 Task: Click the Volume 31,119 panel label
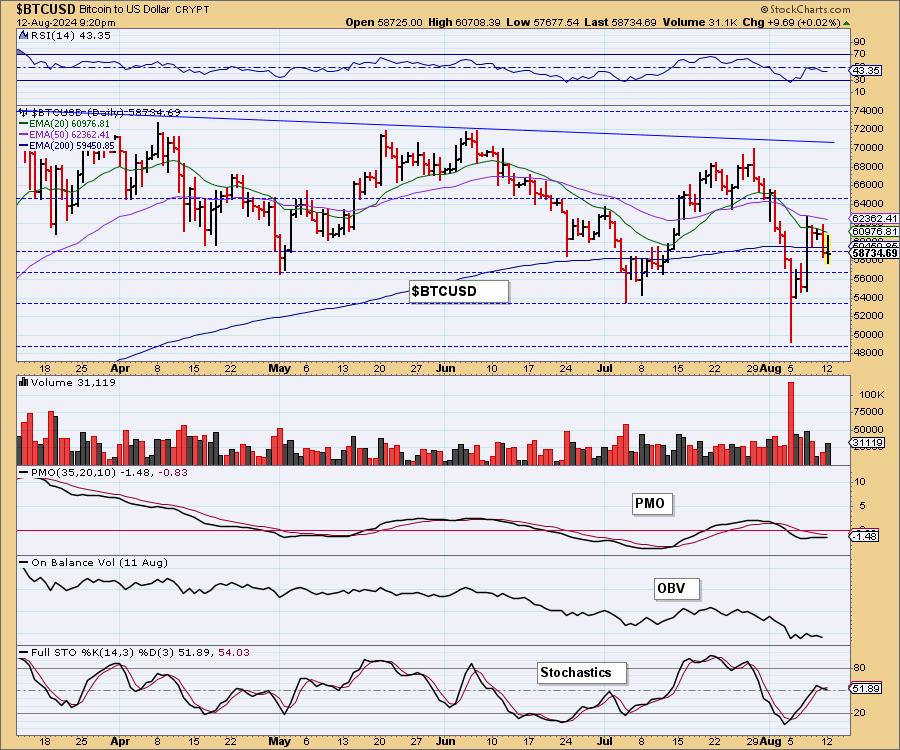(x=73, y=382)
